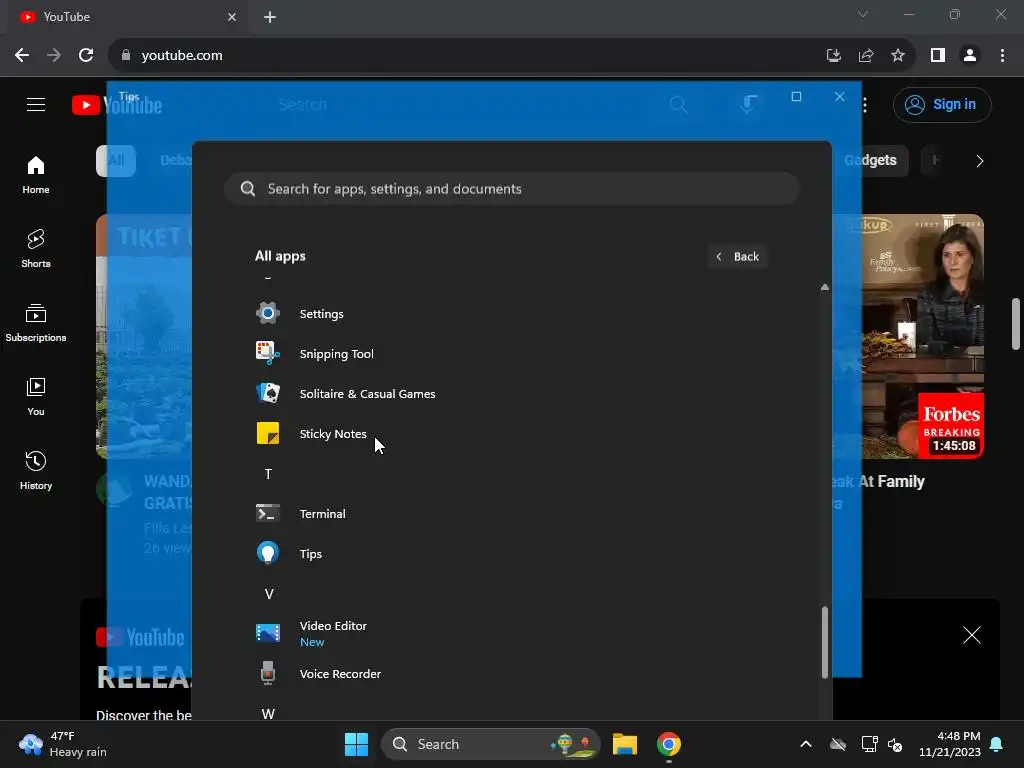Select the All filter chip on YouTube
This screenshot has height=768, width=1024.
click(116, 161)
